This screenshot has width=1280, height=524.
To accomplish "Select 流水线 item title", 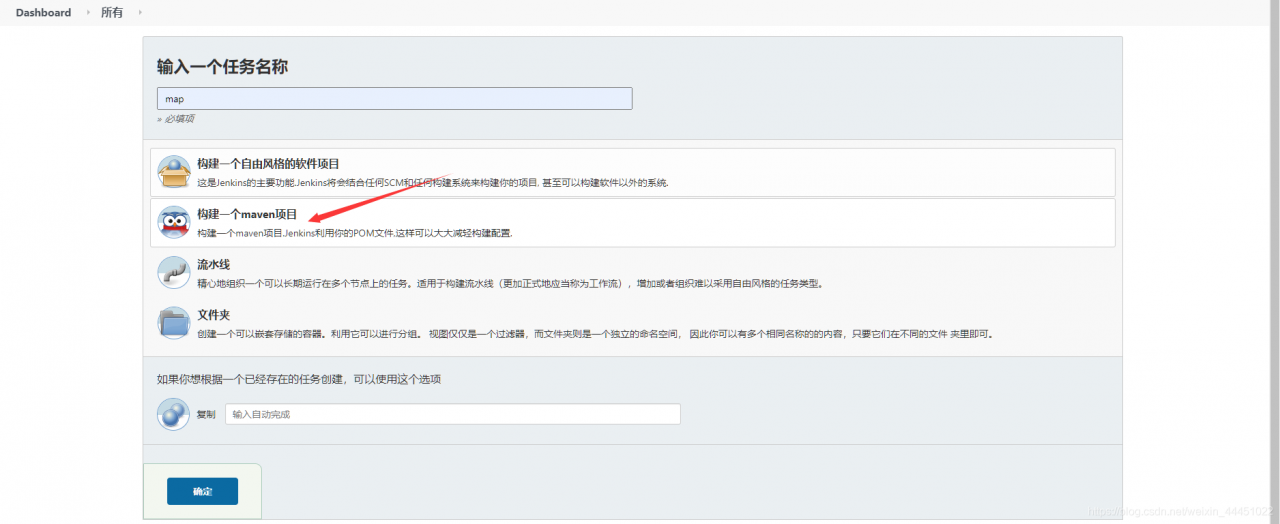I will 213,264.
